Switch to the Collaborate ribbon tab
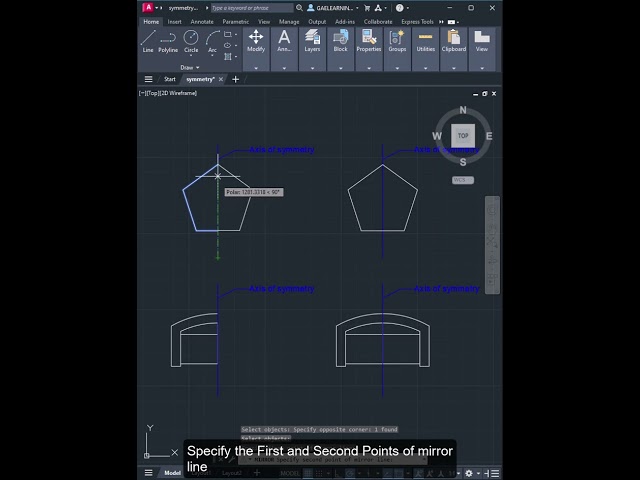This screenshot has height=480, width=640. (x=378, y=22)
